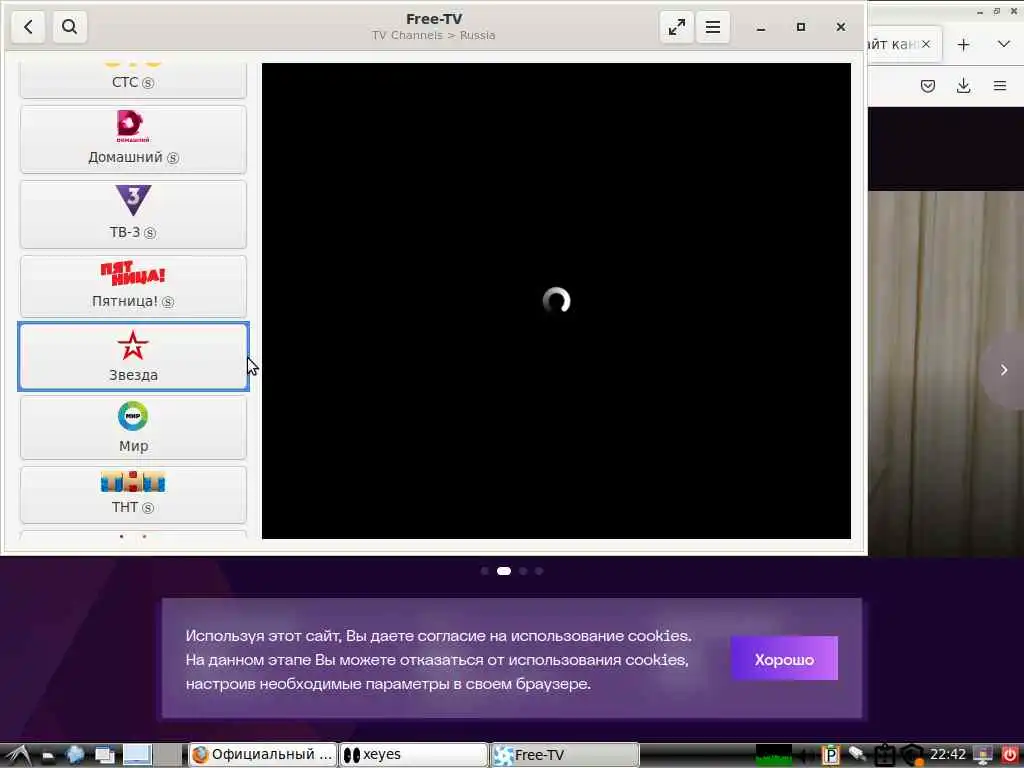Launch the globe web browser icon in taskbar
Viewport: 1024px width, 768px height.
point(75,755)
